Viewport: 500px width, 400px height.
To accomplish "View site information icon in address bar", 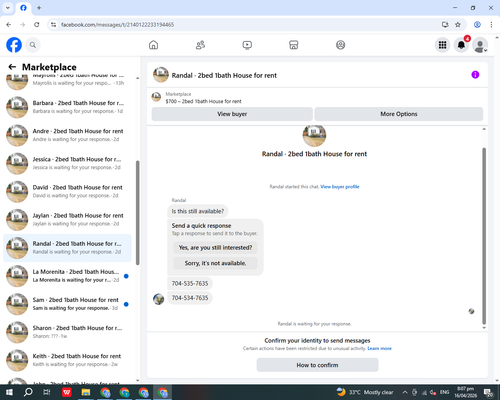I will point(53,25).
